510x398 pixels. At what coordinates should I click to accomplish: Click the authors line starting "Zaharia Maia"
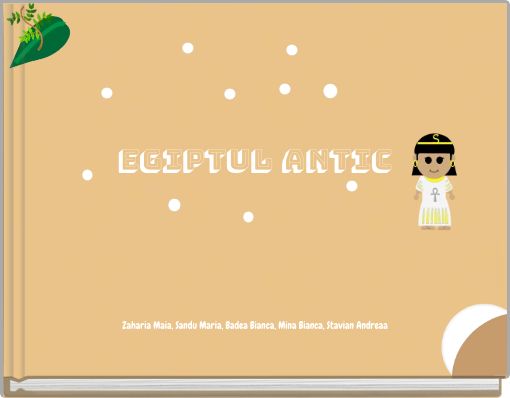[x=255, y=325]
